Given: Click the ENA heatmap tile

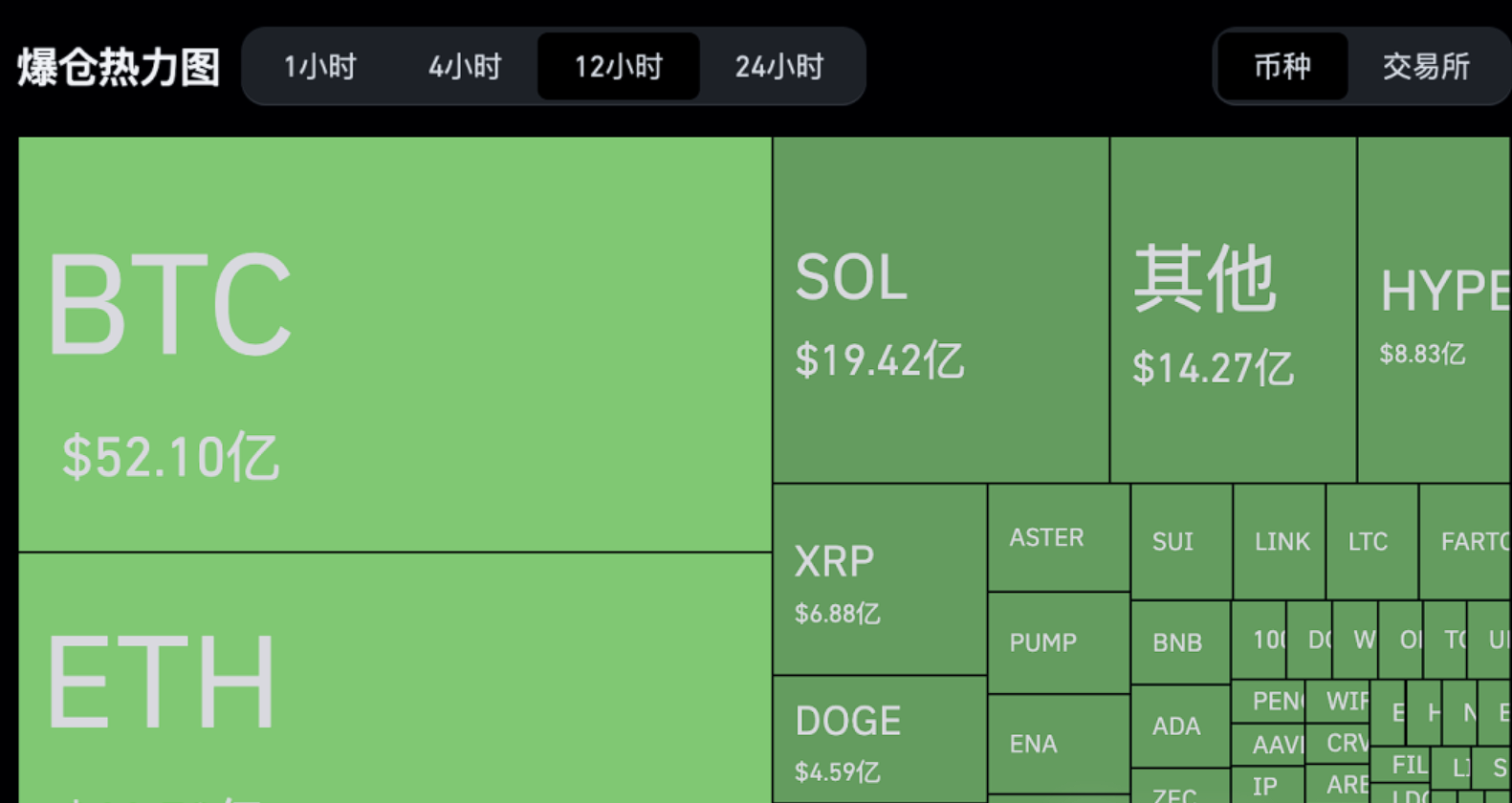Looking at the screenshot, I should 1058,744.
